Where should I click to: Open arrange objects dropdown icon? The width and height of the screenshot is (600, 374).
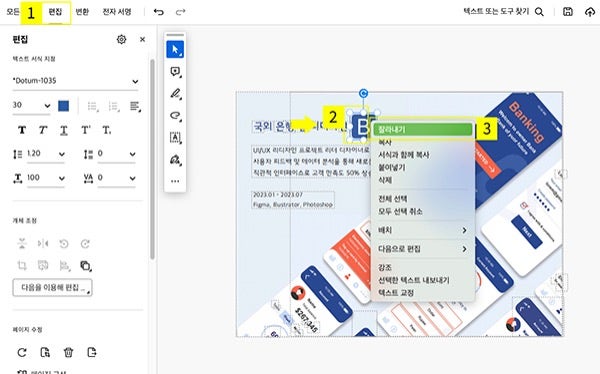click(x=86, y=265)
